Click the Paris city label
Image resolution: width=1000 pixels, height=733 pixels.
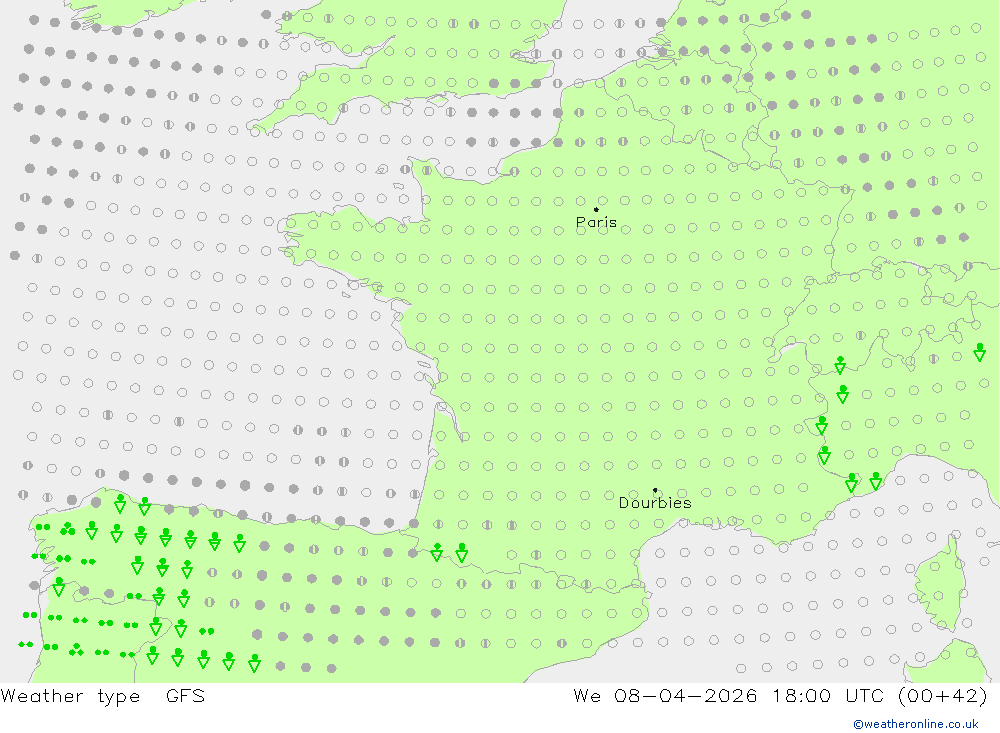point(596,222)
